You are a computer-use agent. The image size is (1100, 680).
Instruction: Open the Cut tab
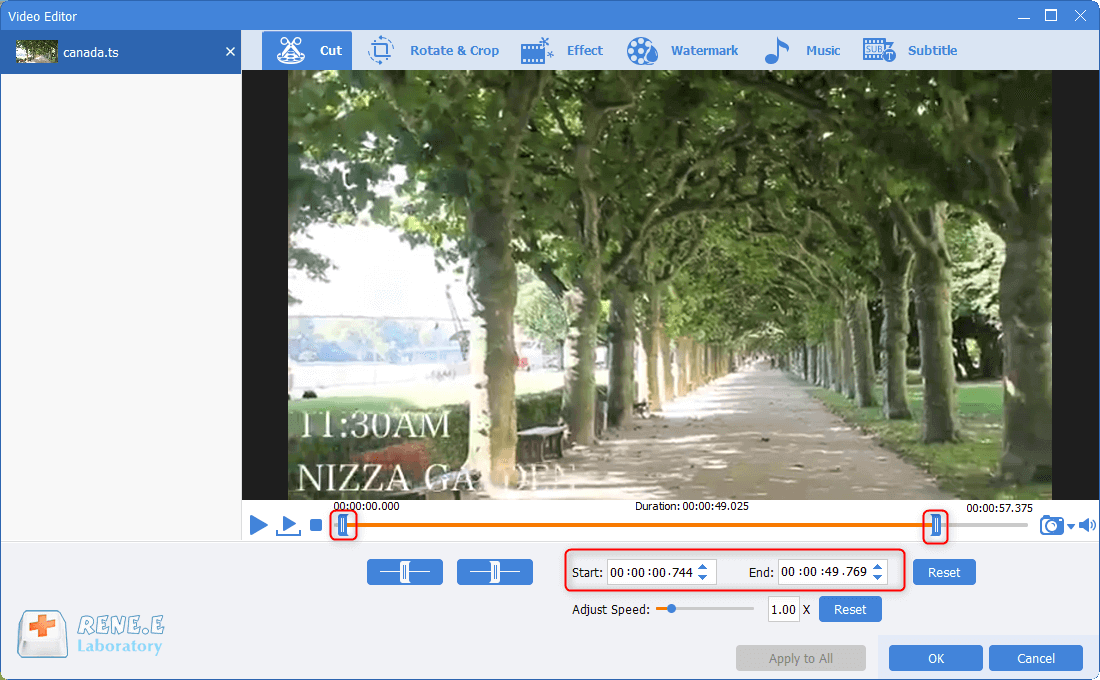[307, 51]
